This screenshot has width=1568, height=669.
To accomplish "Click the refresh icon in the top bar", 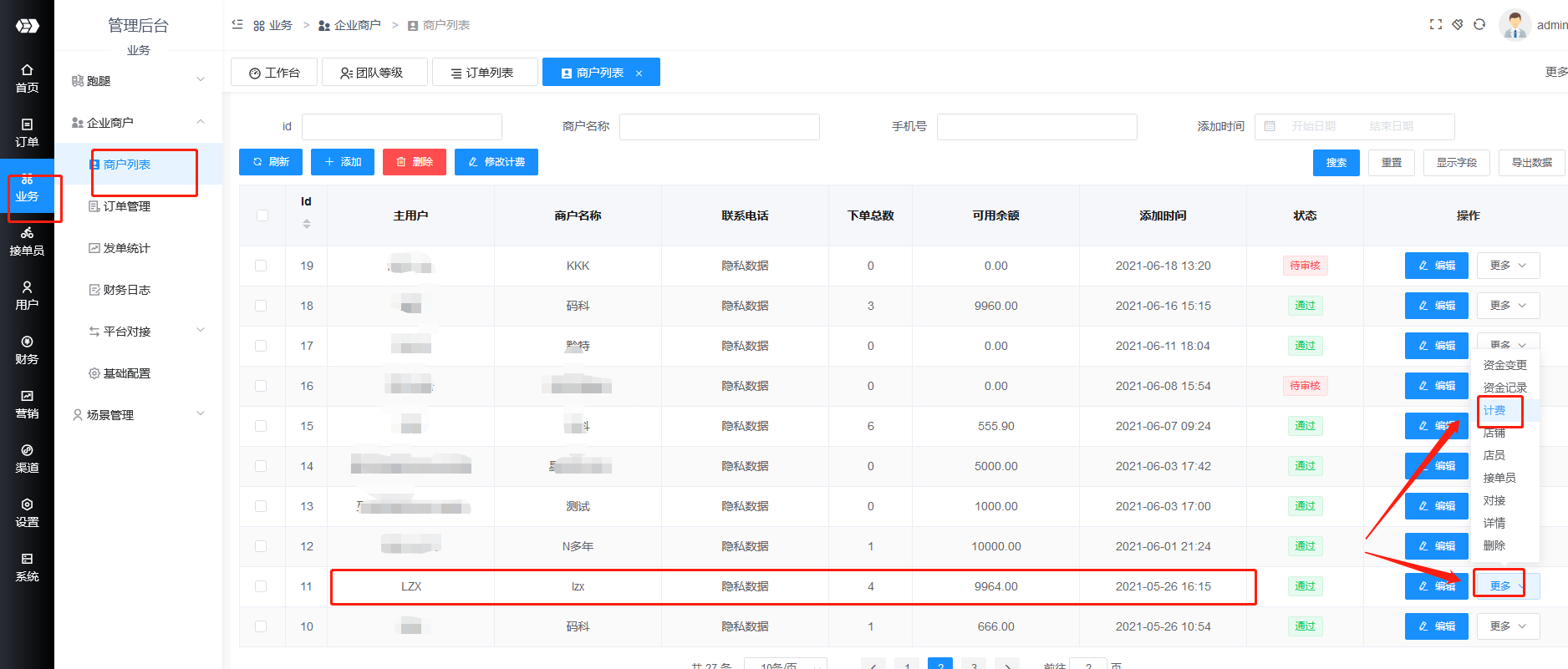I will click(1479, 25).
